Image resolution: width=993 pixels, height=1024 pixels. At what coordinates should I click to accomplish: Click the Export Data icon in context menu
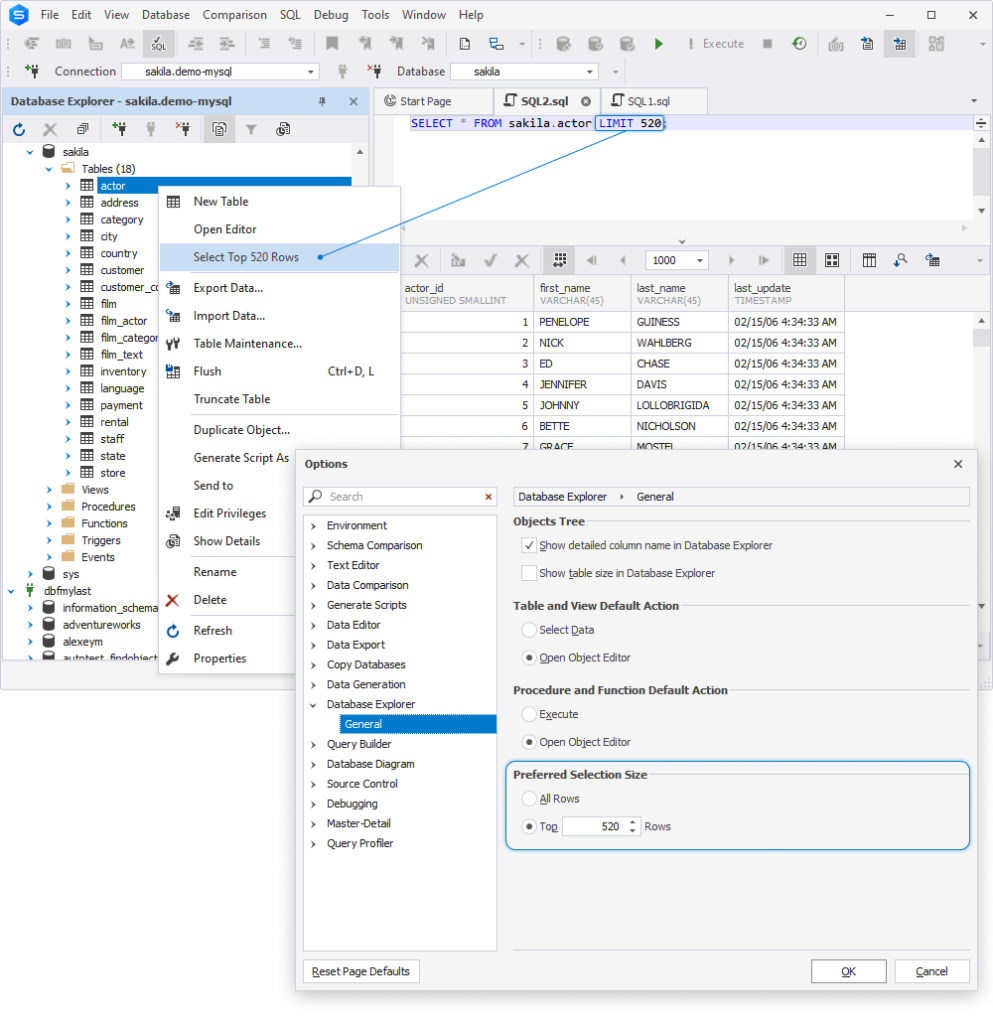(173, 288)
